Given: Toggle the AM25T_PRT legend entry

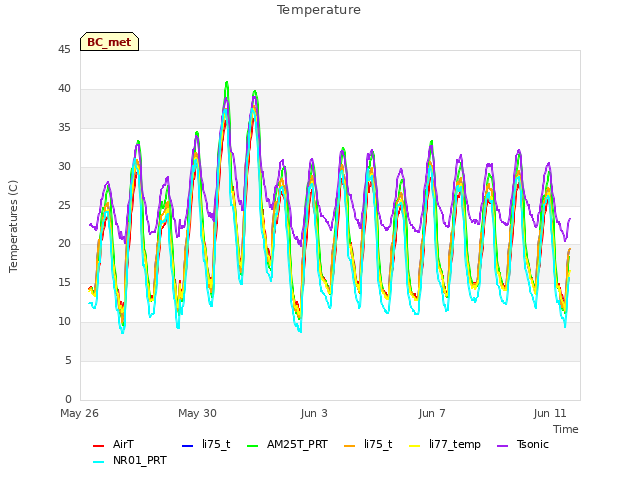Looking at the screenshot, I should tap(287, 444).
